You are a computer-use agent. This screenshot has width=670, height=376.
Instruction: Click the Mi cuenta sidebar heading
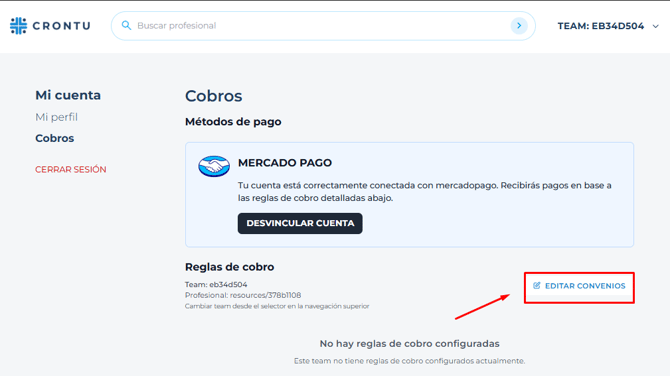(68, 95)
